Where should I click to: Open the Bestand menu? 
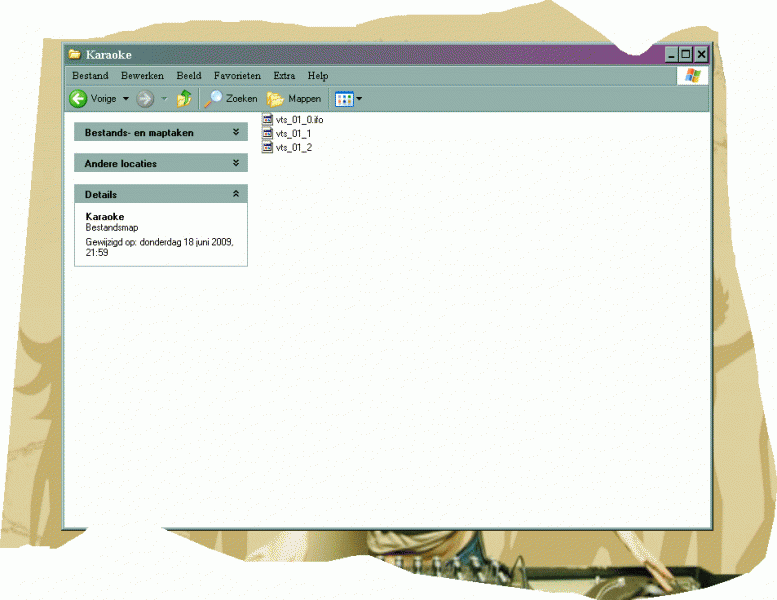point(90,76)
